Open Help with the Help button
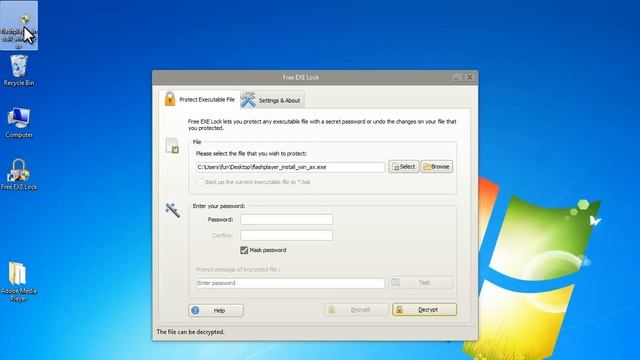 click(216, 310)
